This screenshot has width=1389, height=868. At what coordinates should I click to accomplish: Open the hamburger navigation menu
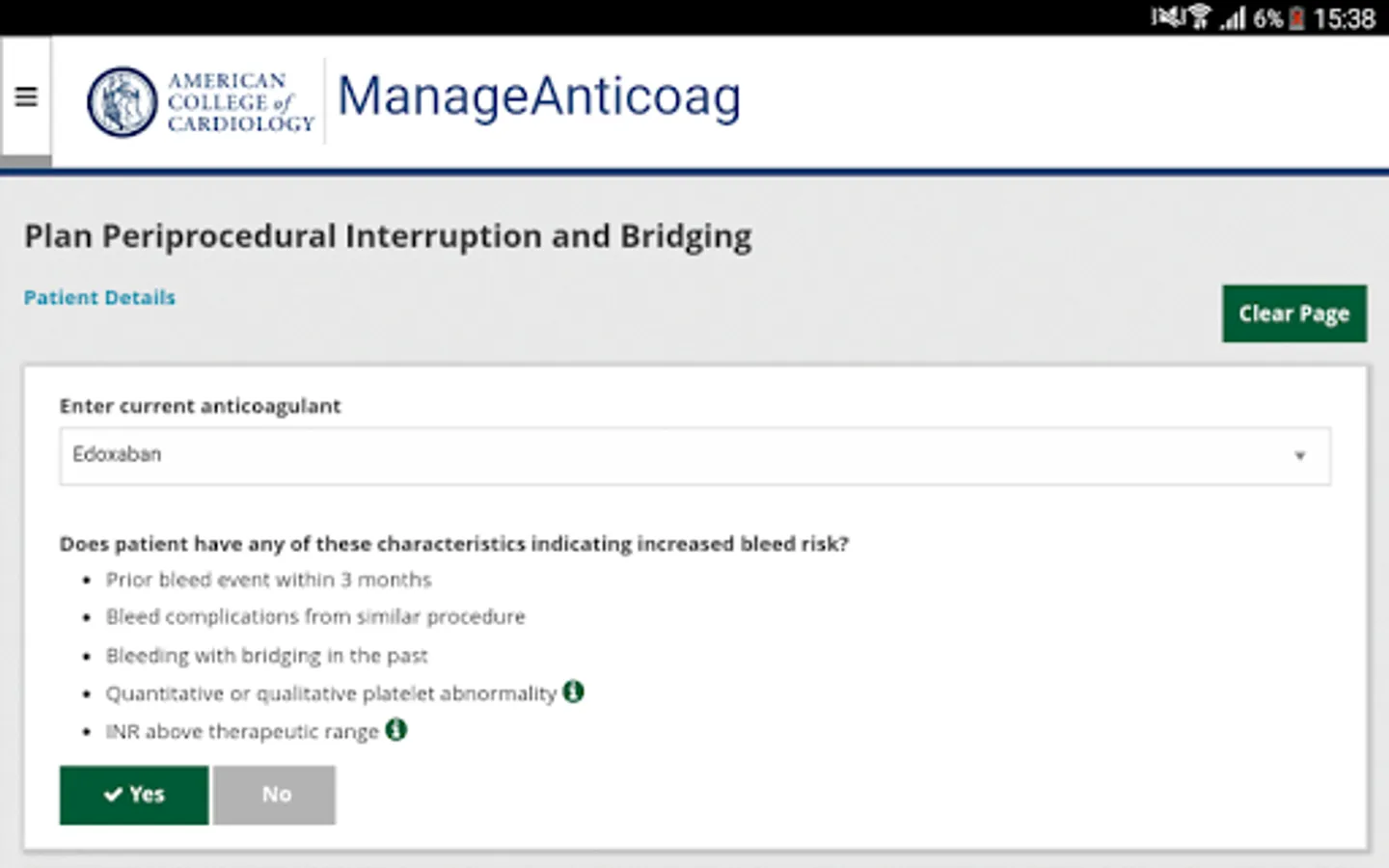click(26, 96)
